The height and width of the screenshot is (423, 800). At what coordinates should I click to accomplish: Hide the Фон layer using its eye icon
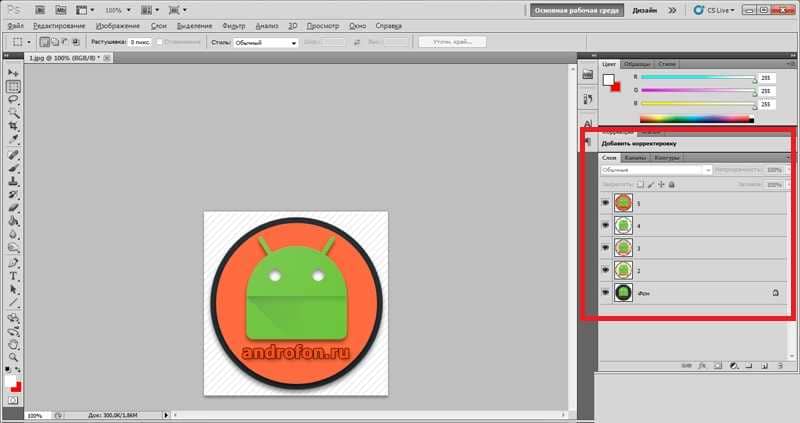(x=606, y=292)
